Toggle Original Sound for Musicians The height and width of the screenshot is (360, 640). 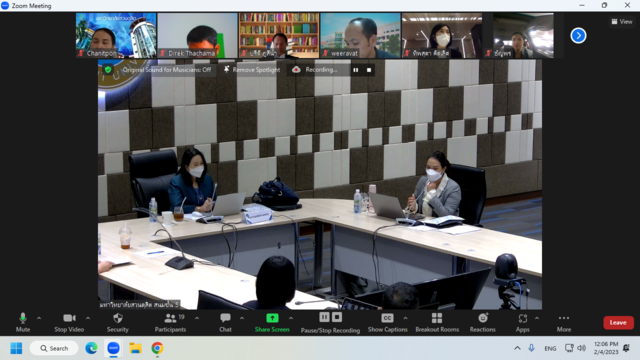(x=167, y=70)
